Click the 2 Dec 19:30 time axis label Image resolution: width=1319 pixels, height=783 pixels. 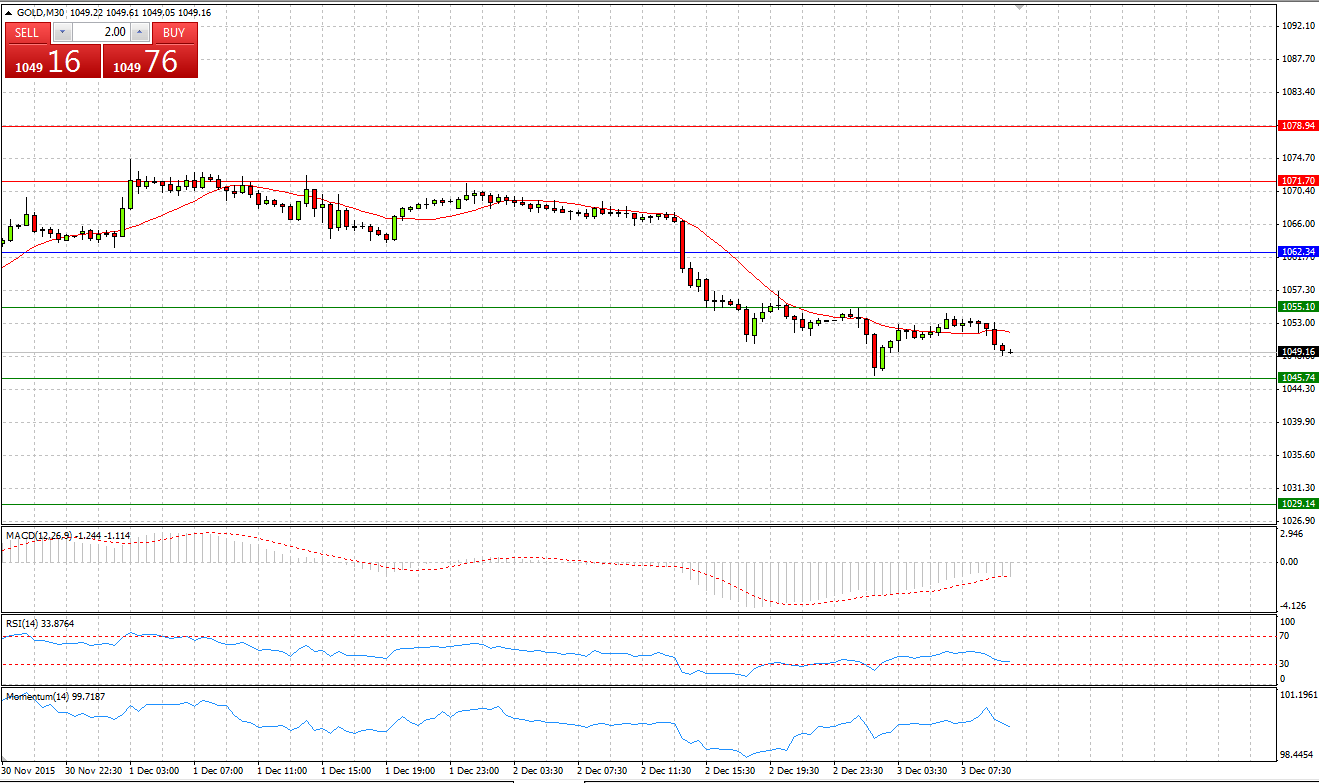[x=795, y=771]
